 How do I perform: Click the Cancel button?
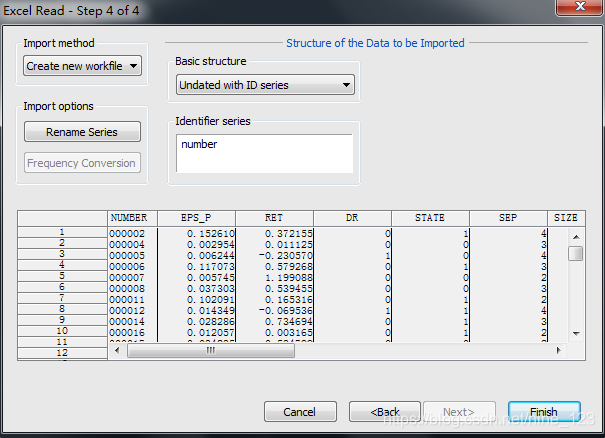[x=300, y=412]
